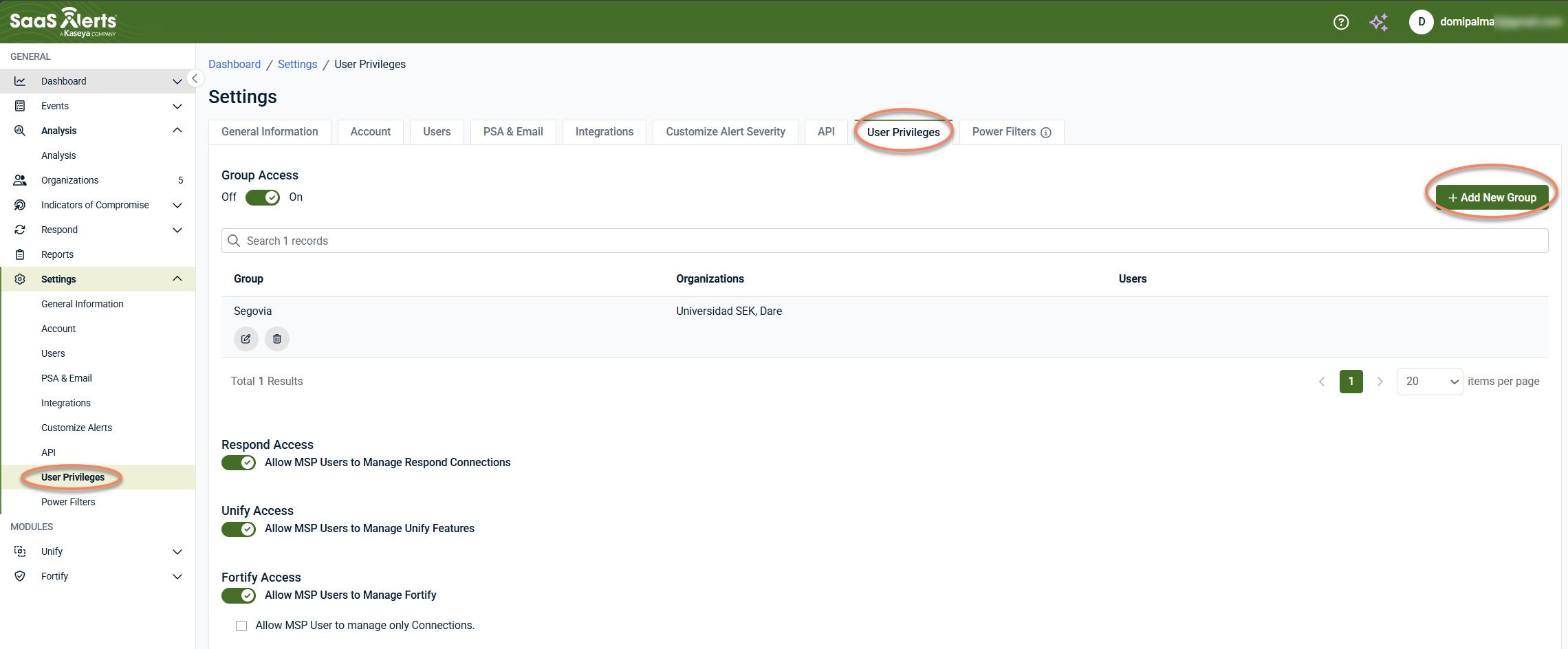Delete the Segovia group with trash icon
This screenshot has height=649, width=1568.
click(277, 339)
